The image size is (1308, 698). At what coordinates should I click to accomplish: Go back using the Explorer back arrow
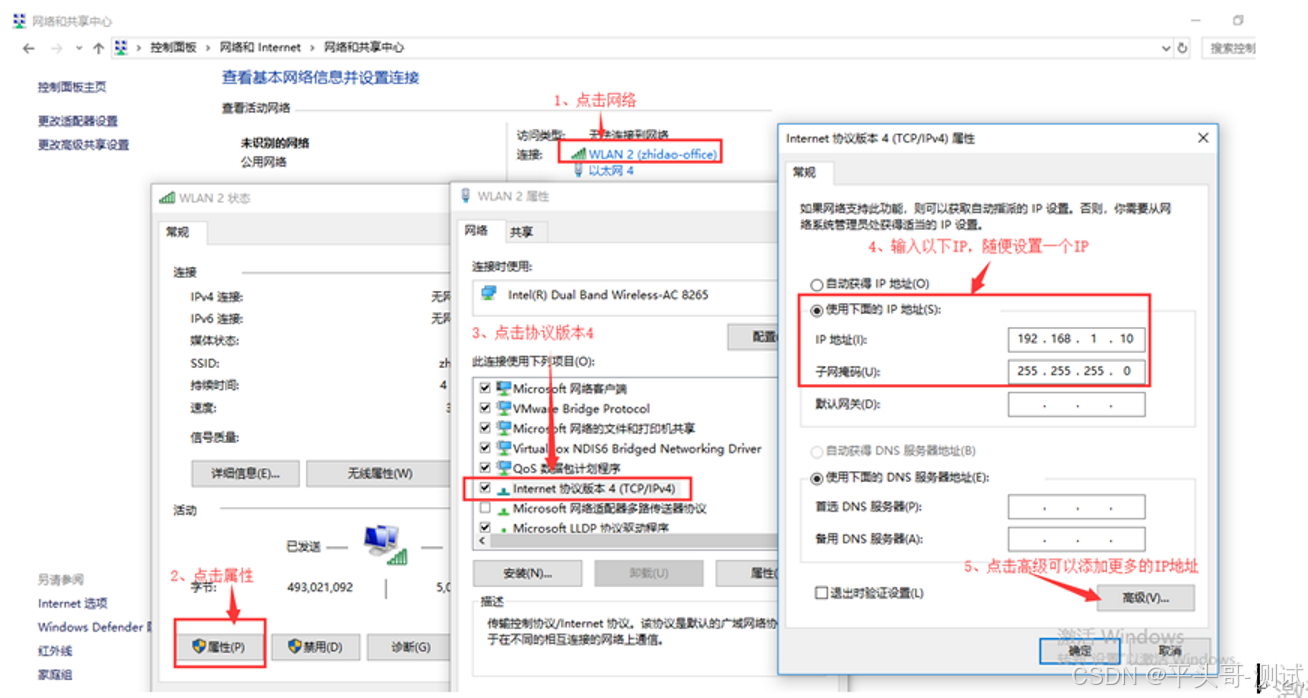29,48
